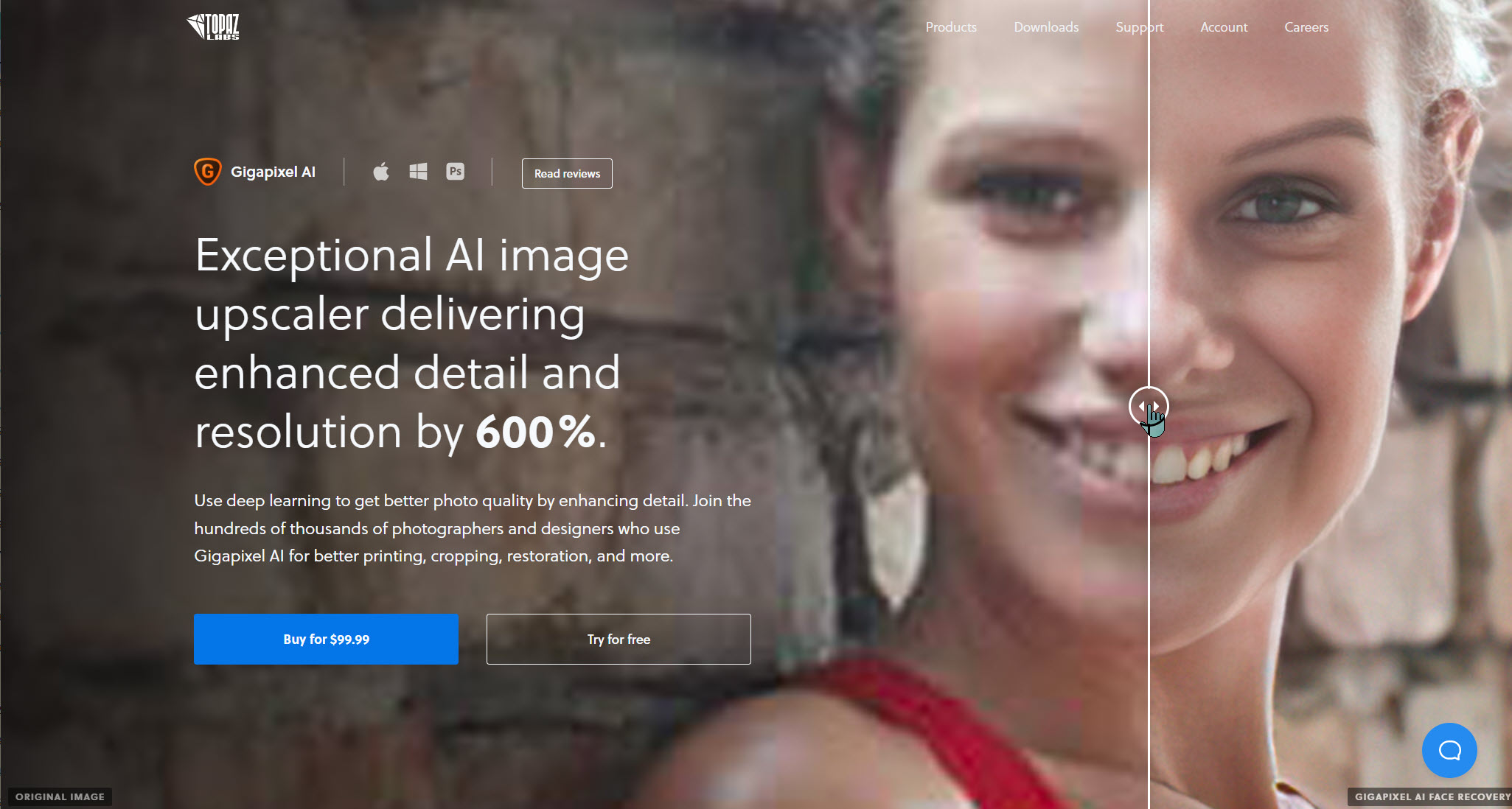Click the Read reviews link
The width and height of the screenshot is (1512, 809).
click(x=566, y=173)
